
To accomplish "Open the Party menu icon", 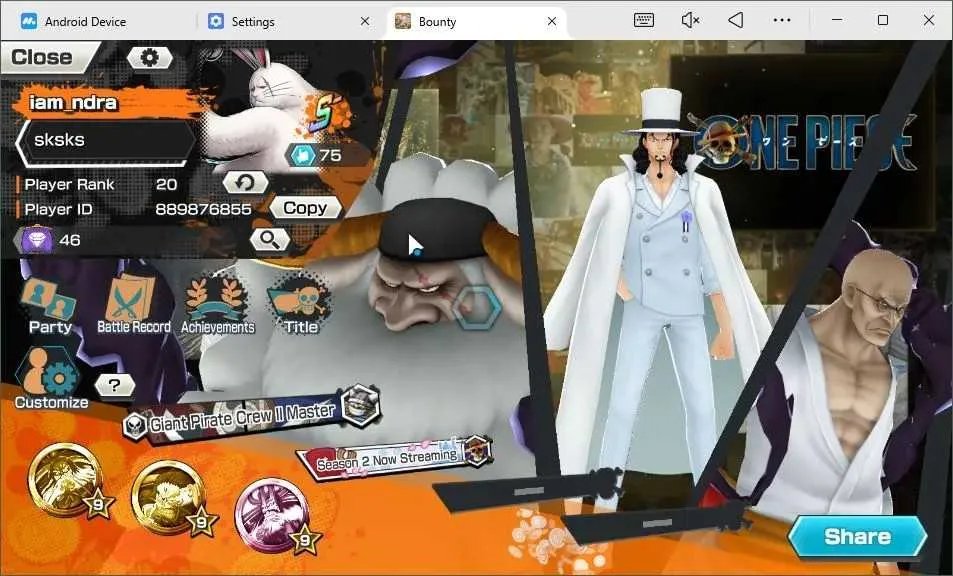I will (50, 304).
